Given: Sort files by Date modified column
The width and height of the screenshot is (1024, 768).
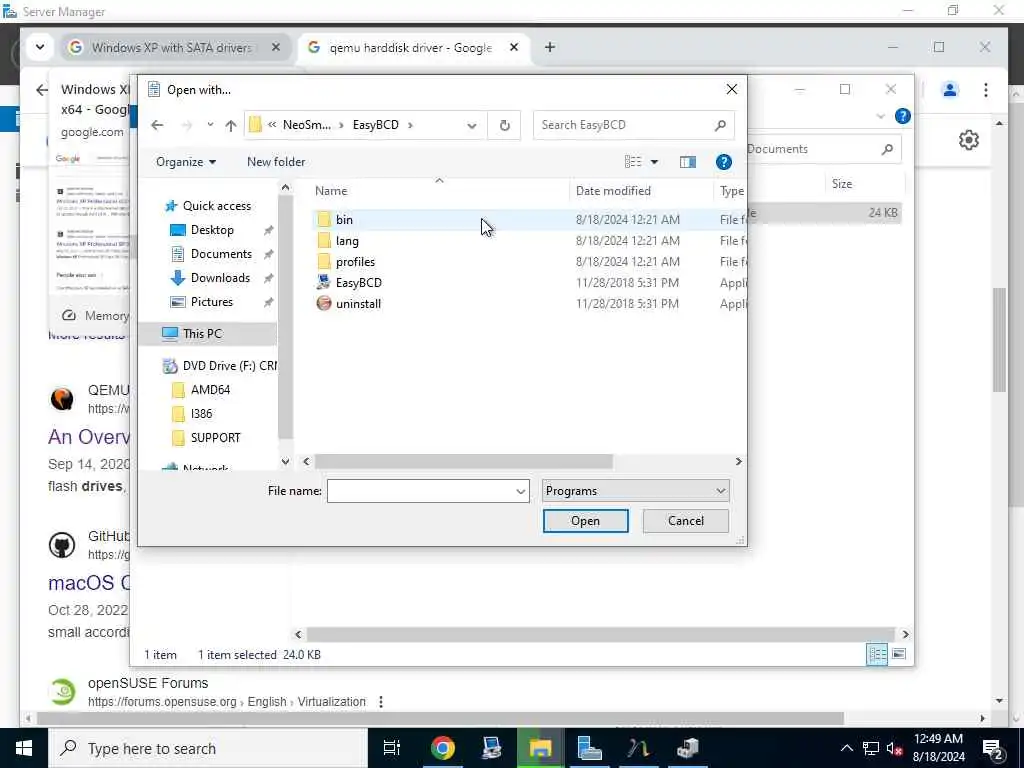Looking at the screenshot, I should [613, 191].
